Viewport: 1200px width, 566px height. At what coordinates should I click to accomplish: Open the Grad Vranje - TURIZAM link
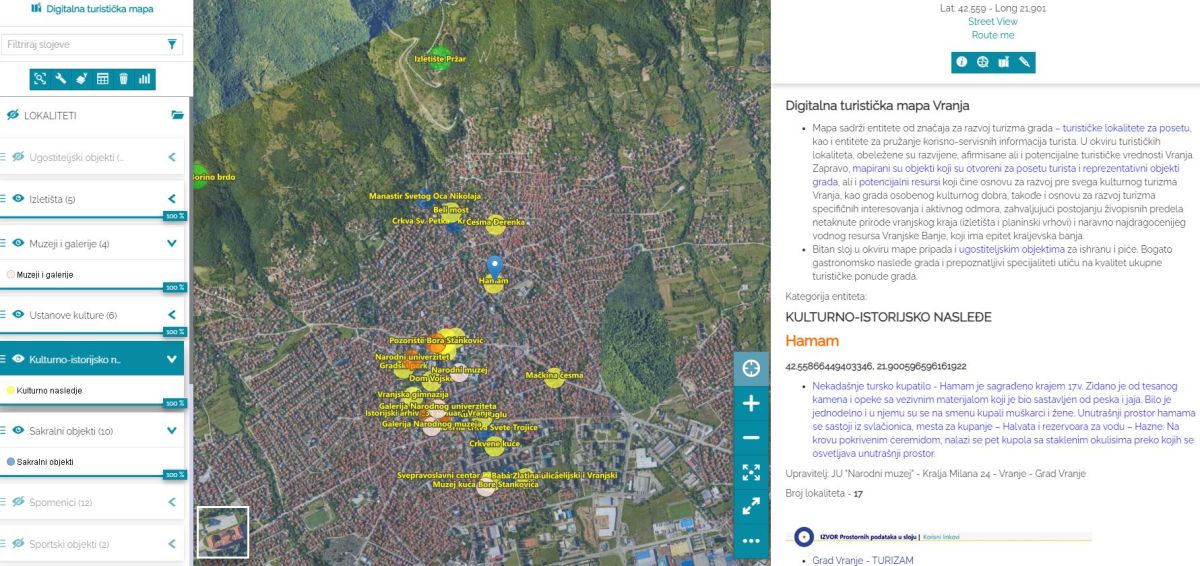click(862, 560)
